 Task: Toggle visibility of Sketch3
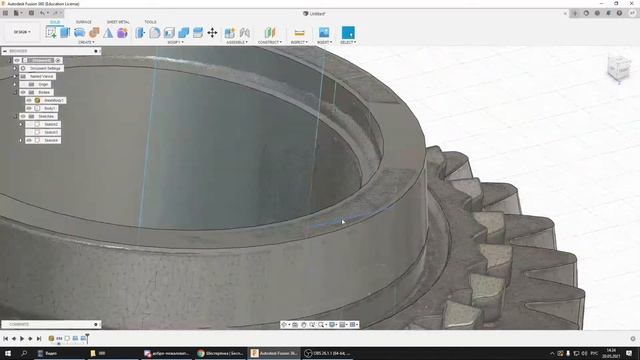point(29,132)
